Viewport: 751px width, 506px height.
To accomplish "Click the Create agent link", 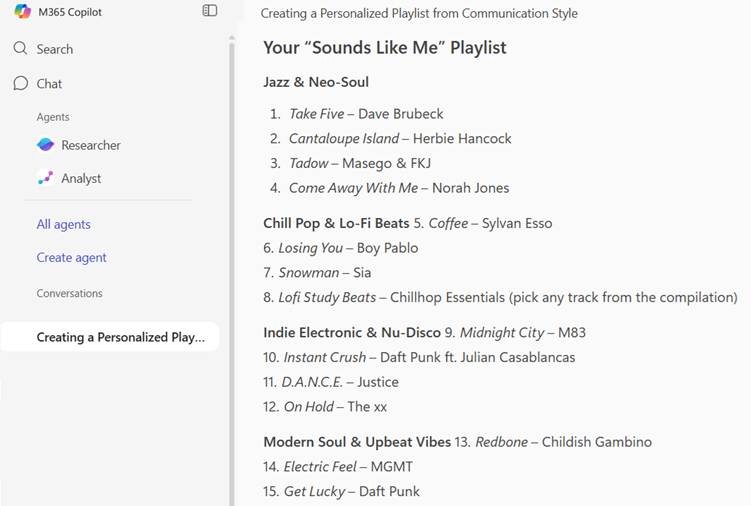I will click(72, 257).
